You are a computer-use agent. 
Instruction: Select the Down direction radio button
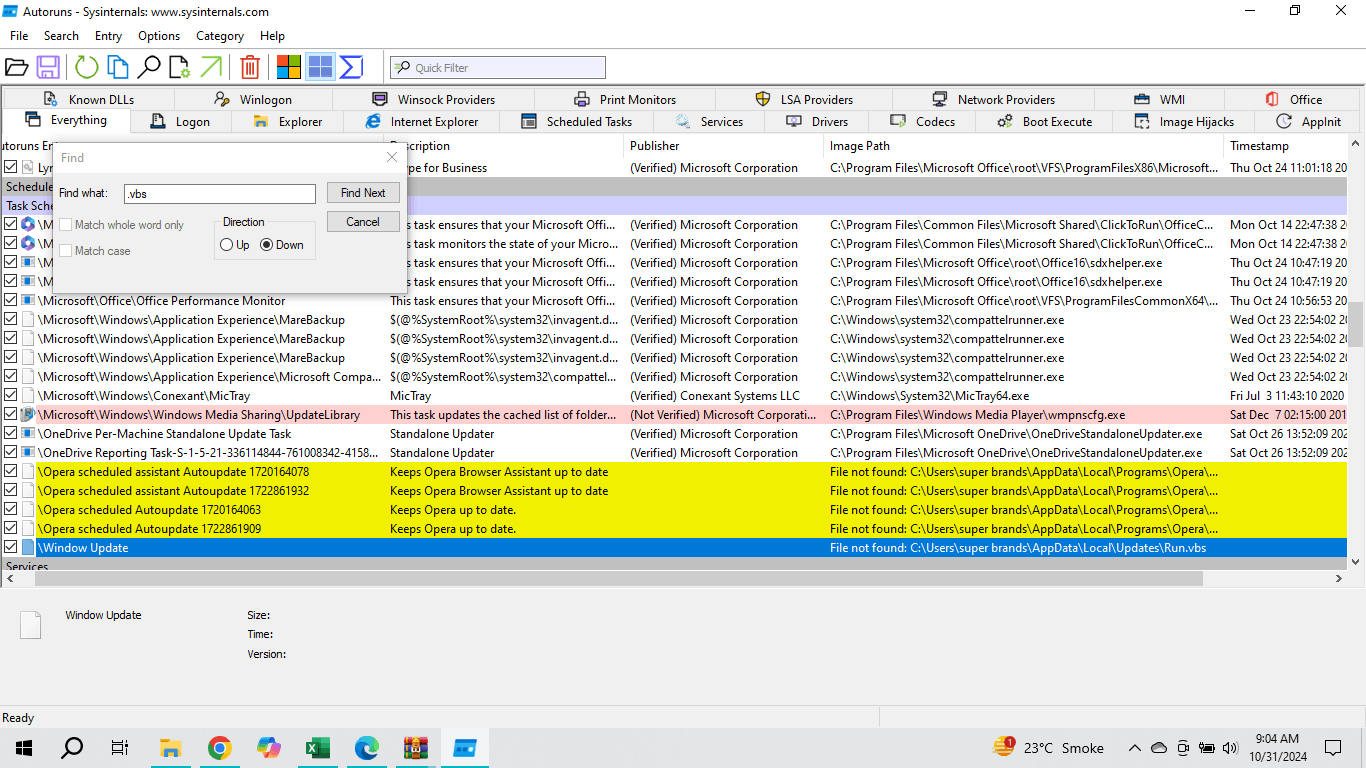[266, 245]
